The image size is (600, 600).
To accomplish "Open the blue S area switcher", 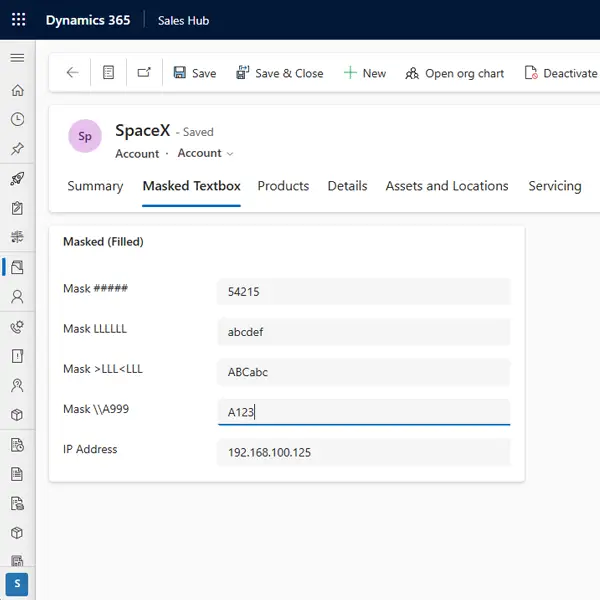I will pyautogui.click(x=17, y=584).
